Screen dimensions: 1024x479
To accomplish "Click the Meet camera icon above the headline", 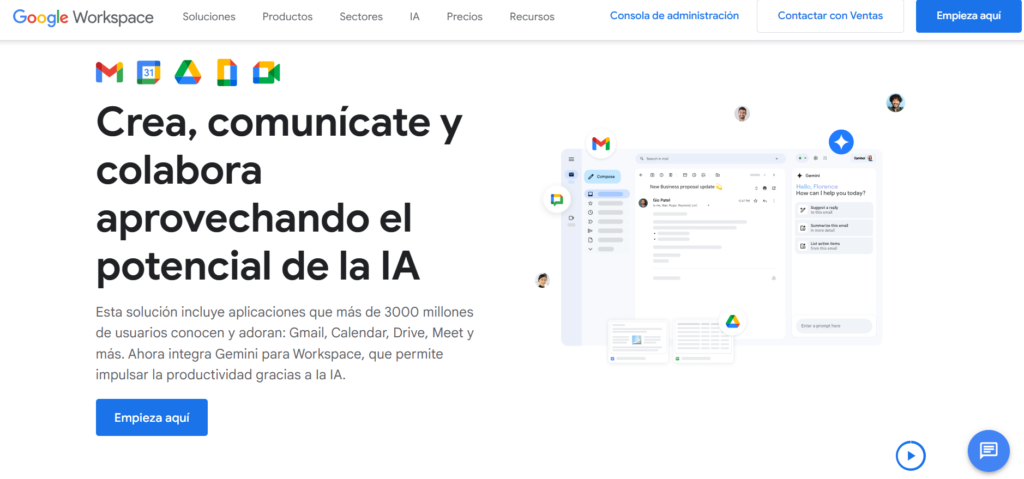I will click(266, 72).
